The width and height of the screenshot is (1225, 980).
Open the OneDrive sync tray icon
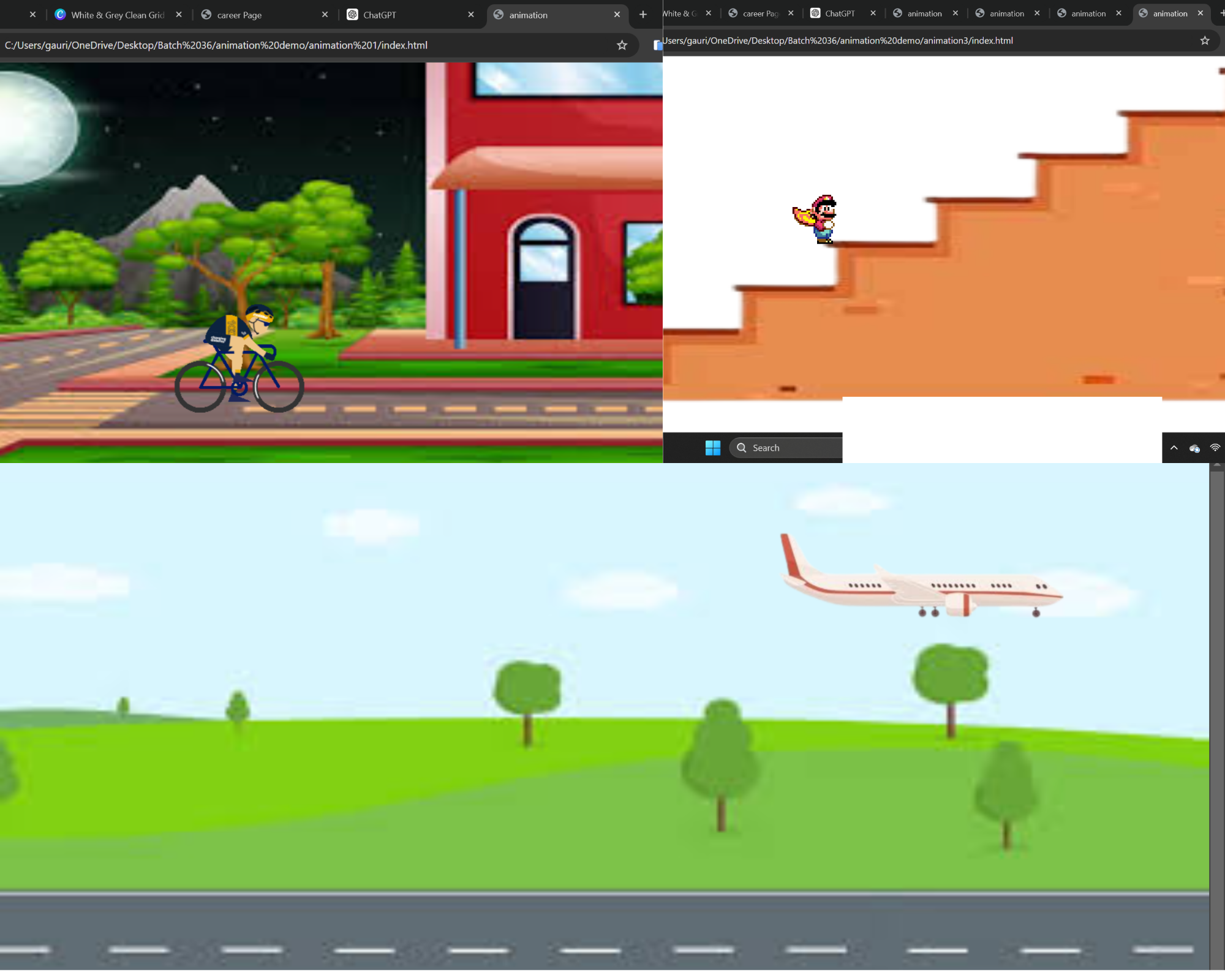tap(1194, 448)
